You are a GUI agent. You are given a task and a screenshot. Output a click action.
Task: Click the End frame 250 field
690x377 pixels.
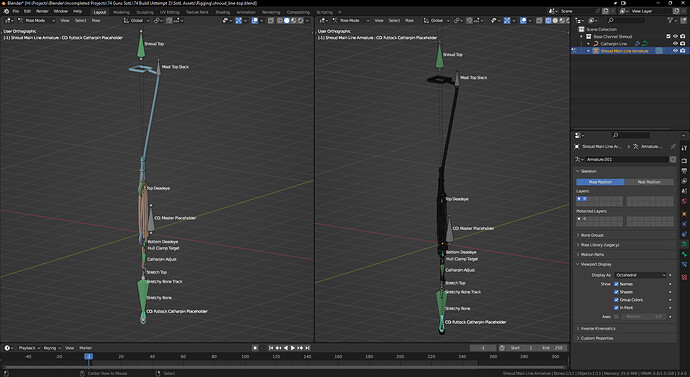click(x=552, y=348)
